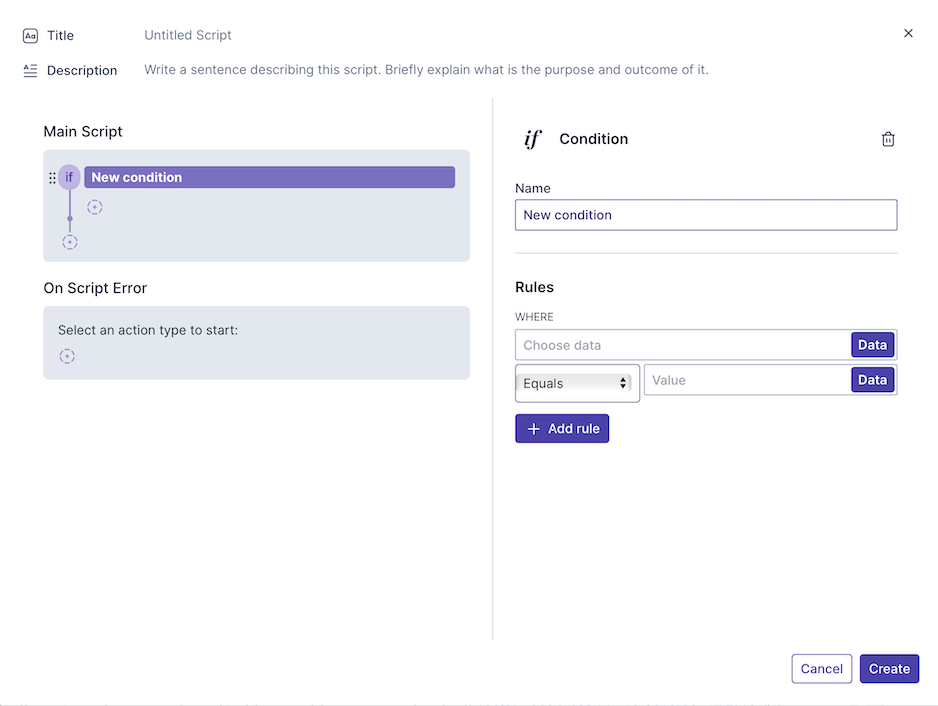Screen dimensions: 938x706
Task: Click the Choose data input field
Action: (682, 345)
